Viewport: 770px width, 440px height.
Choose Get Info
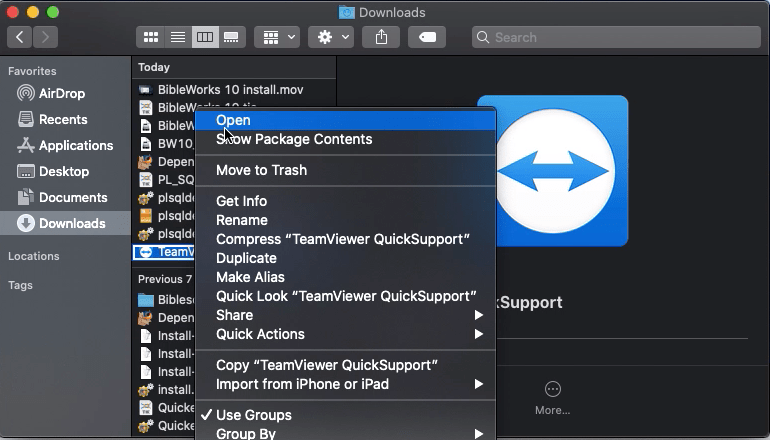click(x=346, y=201)
